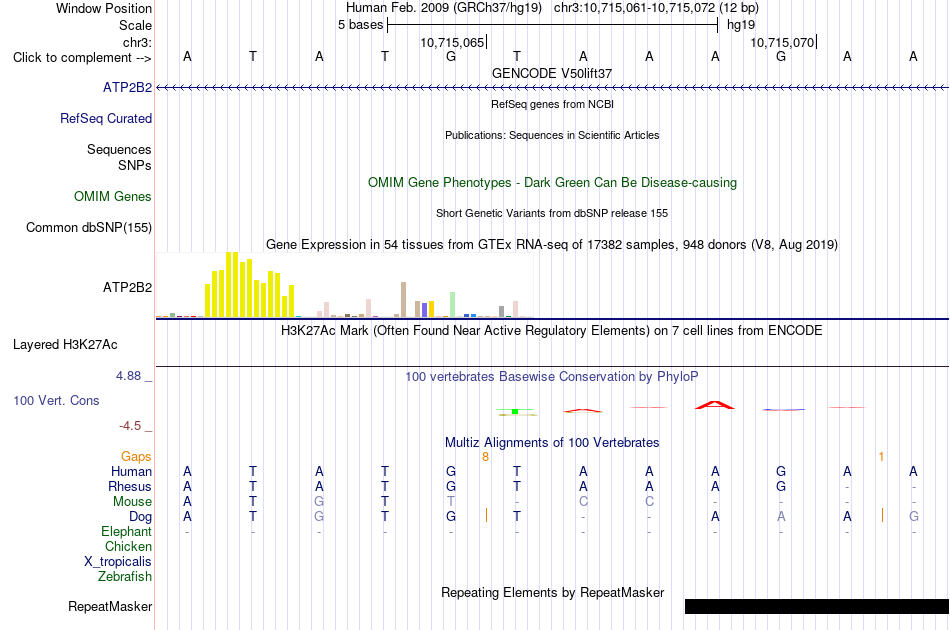This screenshot has height=630, width=950.
Task: Click the Mouse alignment row label
Action: pos(132,502)
